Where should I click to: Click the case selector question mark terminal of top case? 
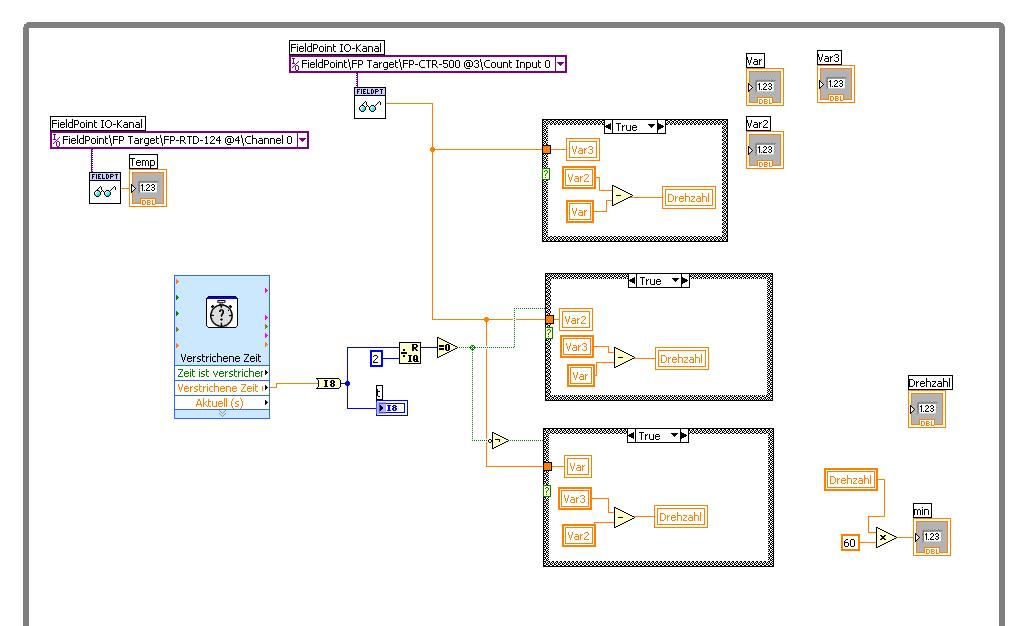pos(546,174)
